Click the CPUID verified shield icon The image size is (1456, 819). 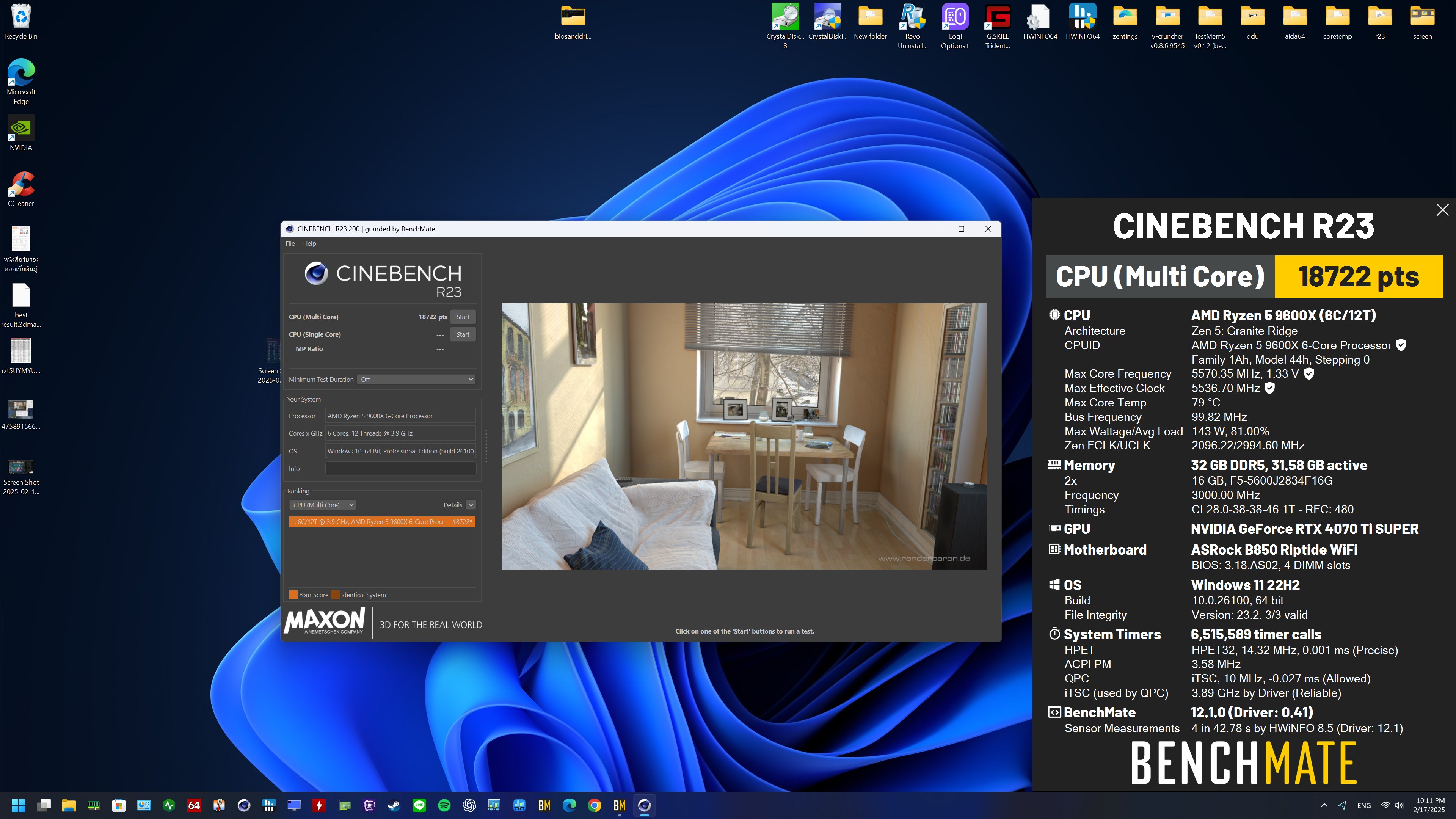click(1401, 345)
